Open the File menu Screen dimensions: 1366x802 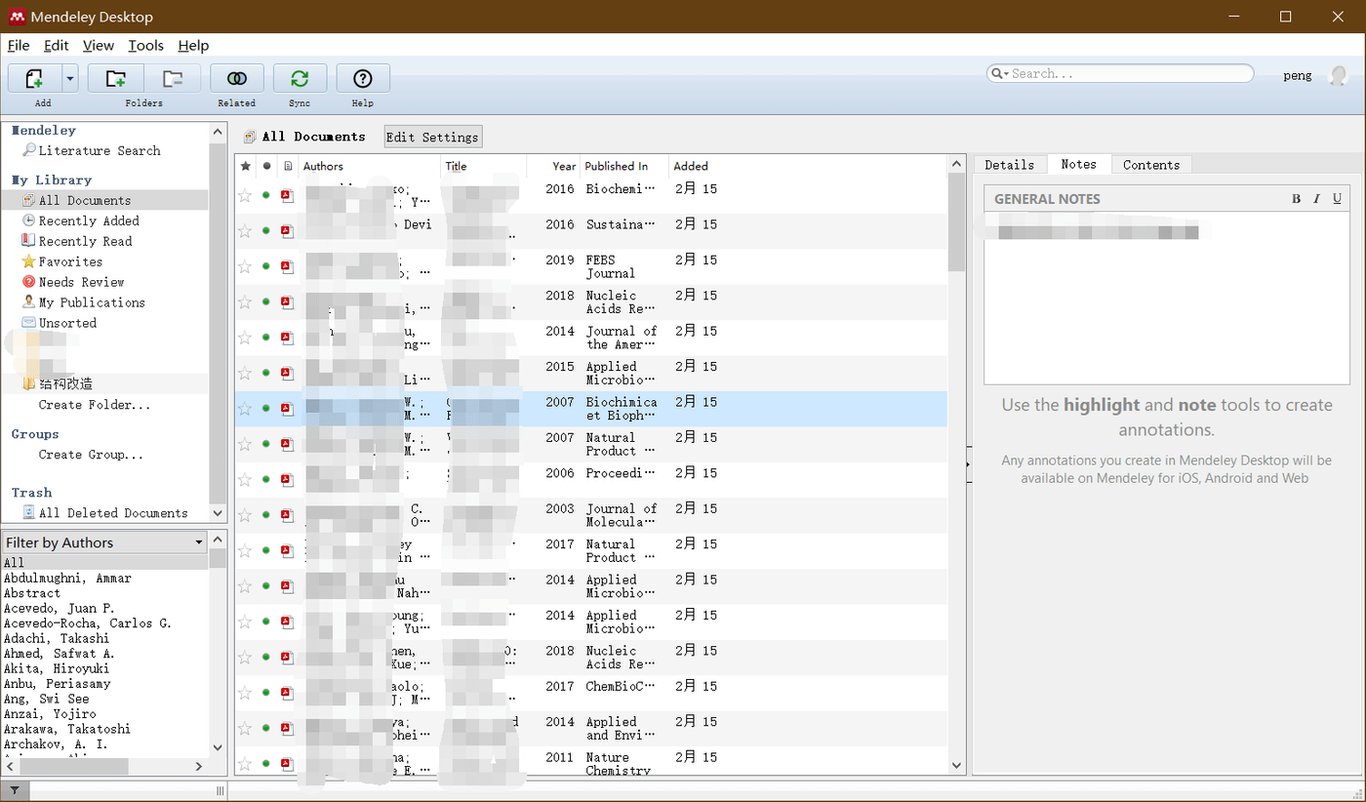(x=19, y=45)
